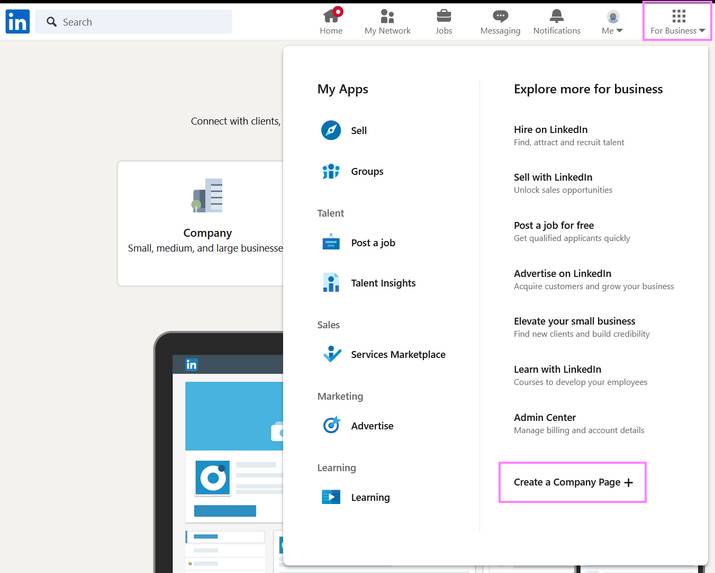Click 'Courses to develop your employees' text
The height and width of the screenshot is (573, 715).
click(x=580, y=382)
